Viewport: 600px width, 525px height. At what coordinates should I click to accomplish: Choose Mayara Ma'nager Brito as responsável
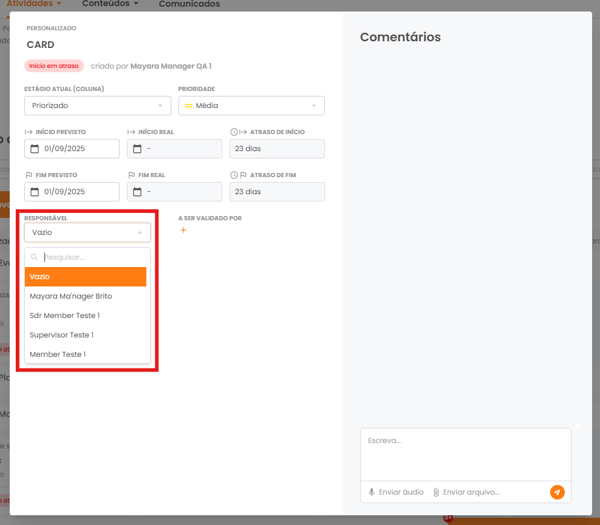tap(71, 296)
